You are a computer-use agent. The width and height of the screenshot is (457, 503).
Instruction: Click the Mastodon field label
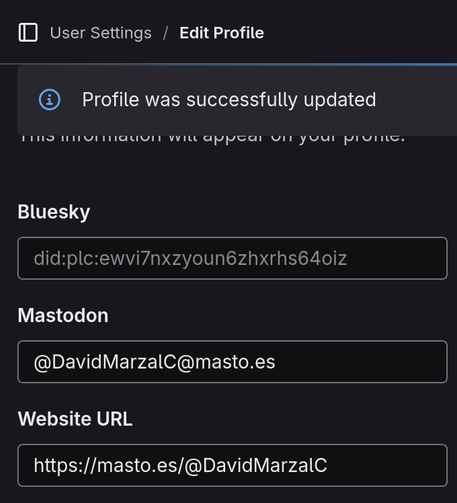(63, 315)
